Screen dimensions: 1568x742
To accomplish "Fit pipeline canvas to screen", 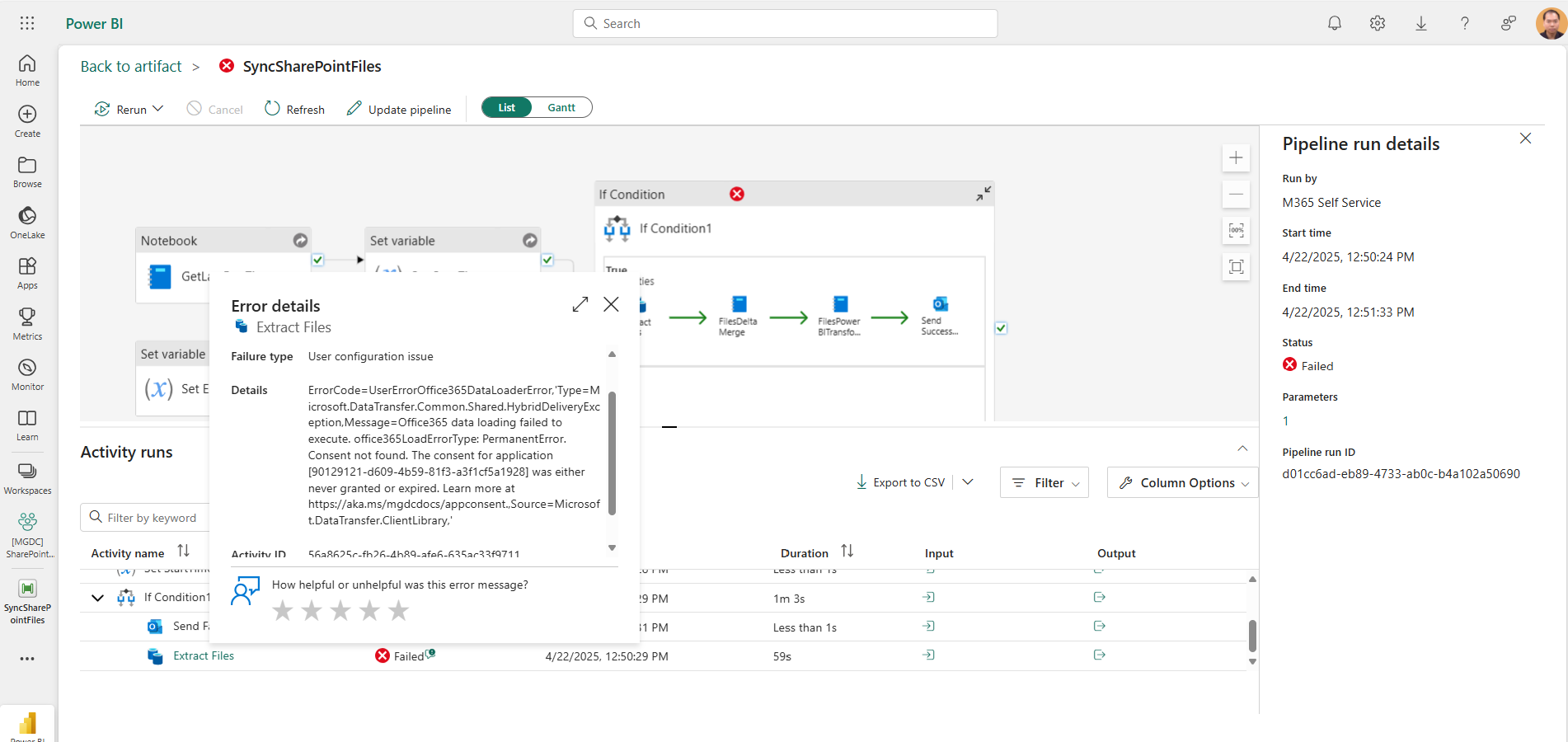I will [x=1236, y=267].
